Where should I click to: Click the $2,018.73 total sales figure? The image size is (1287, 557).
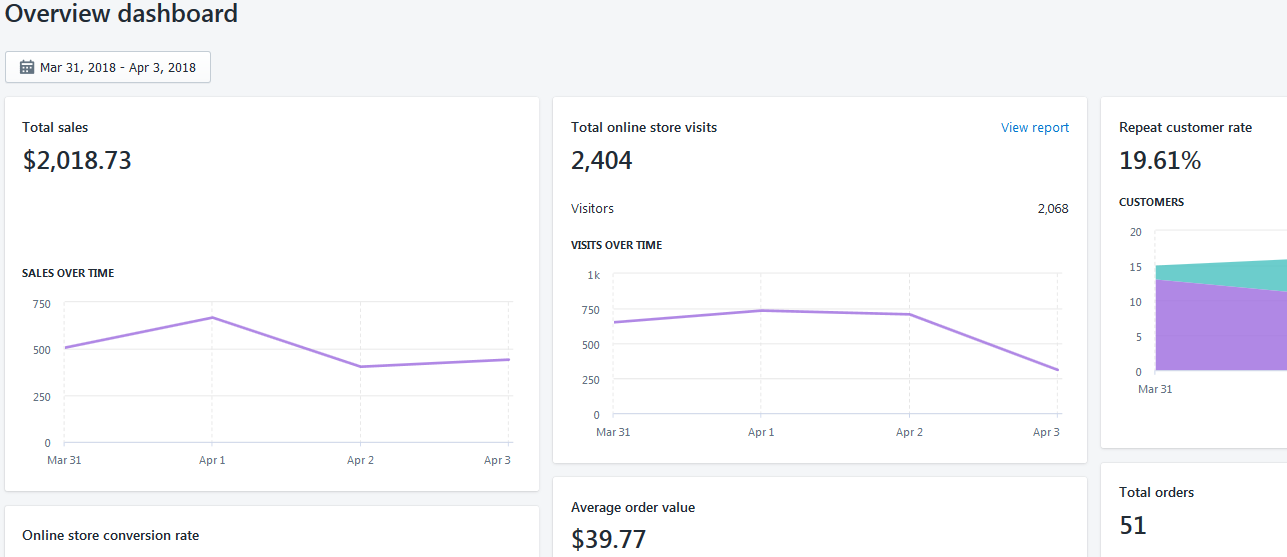77,161
